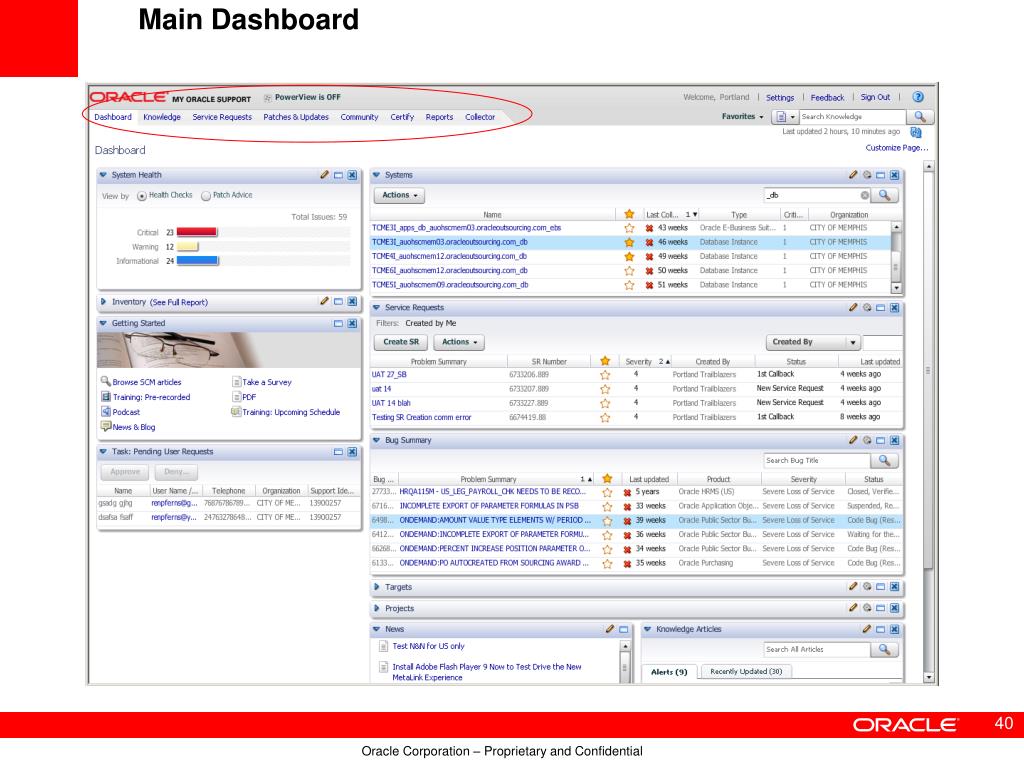The image size is (1024, 768).
Task: Open the Service Requests Actions dropdown
Action: point(459,342)
